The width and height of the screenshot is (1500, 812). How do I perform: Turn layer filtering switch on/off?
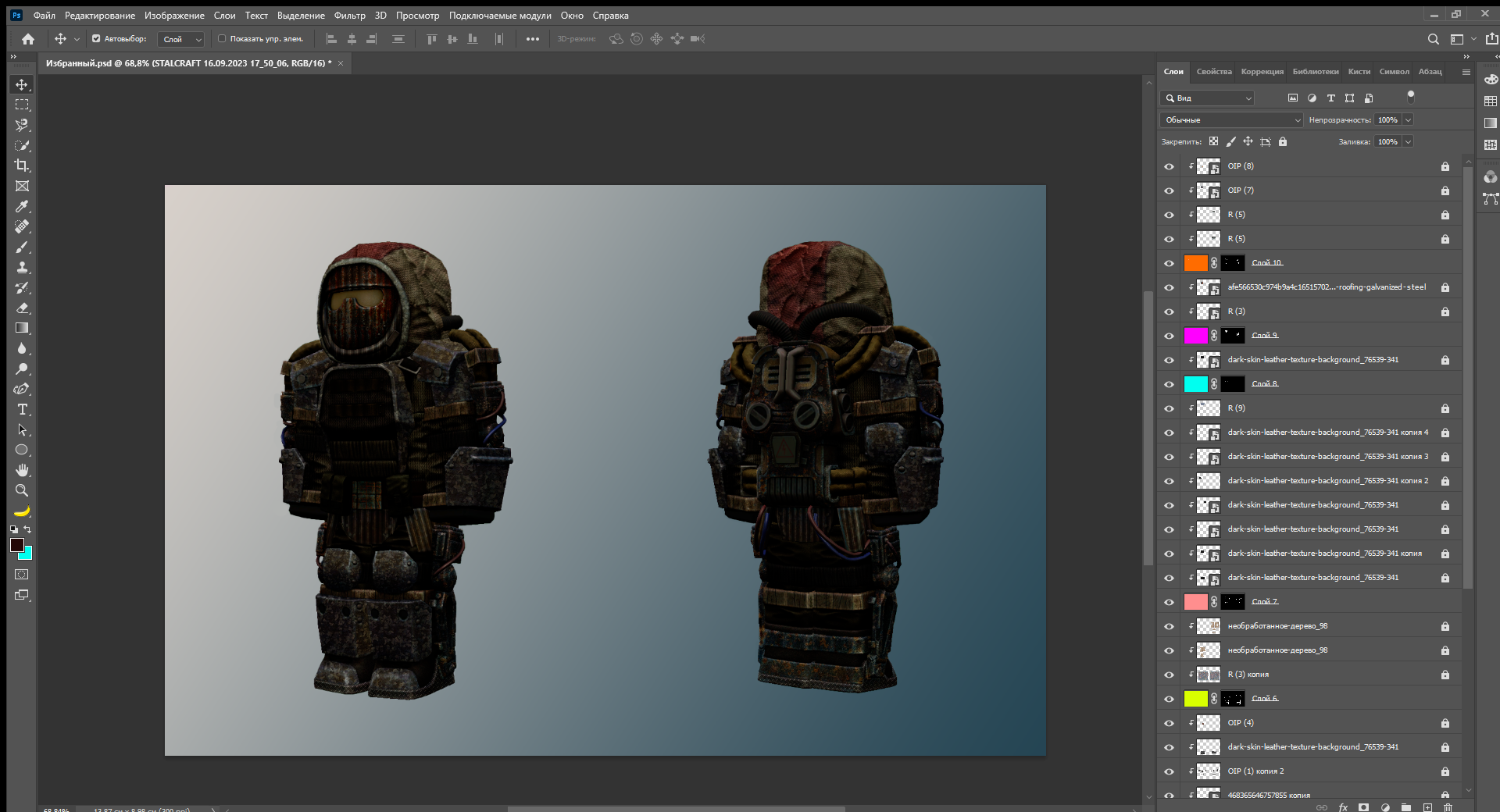point(1410,96)
